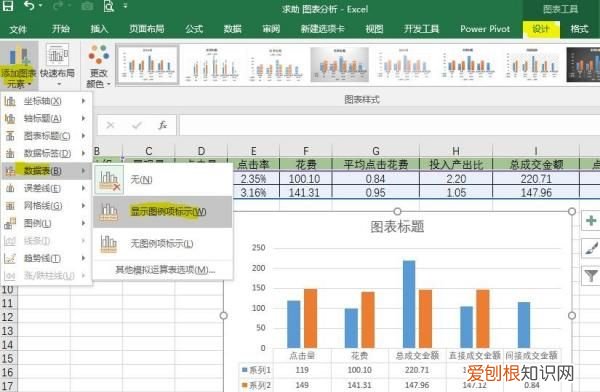Switch to the 数据 ribbon tab
This screenshot has width=600, height=392.
(x=233, y=29)
